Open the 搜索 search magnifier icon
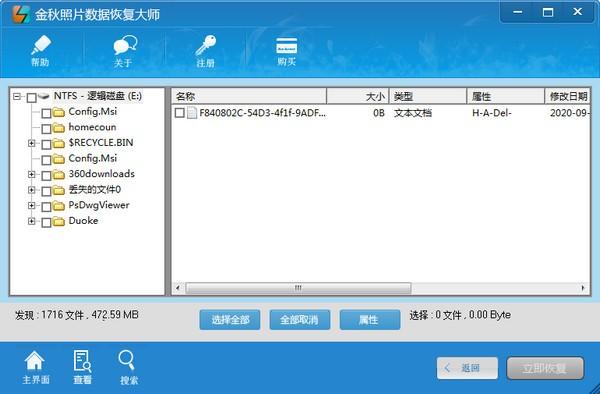 [x=127, y=361]
